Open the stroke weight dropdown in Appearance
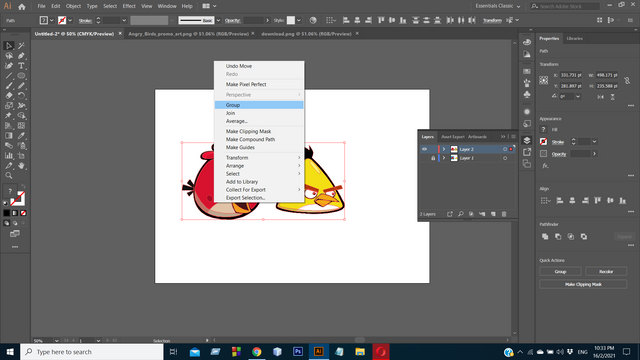 point(594,142)
